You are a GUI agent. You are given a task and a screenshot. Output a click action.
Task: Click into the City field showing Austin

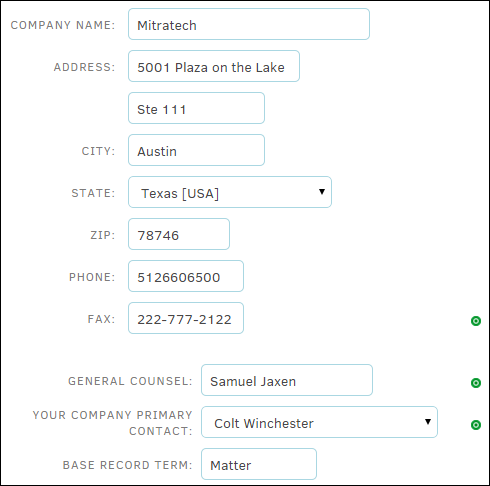point(196,150)
